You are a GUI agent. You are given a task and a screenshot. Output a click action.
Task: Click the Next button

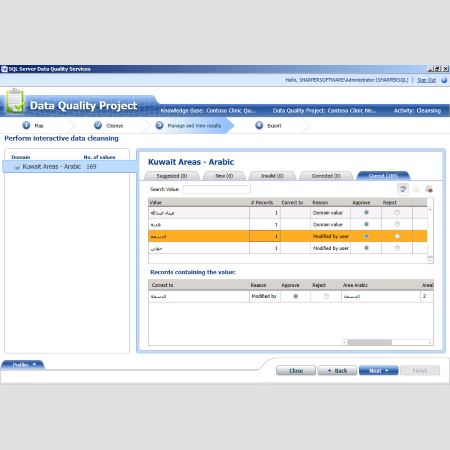click(x=378, y=371)
